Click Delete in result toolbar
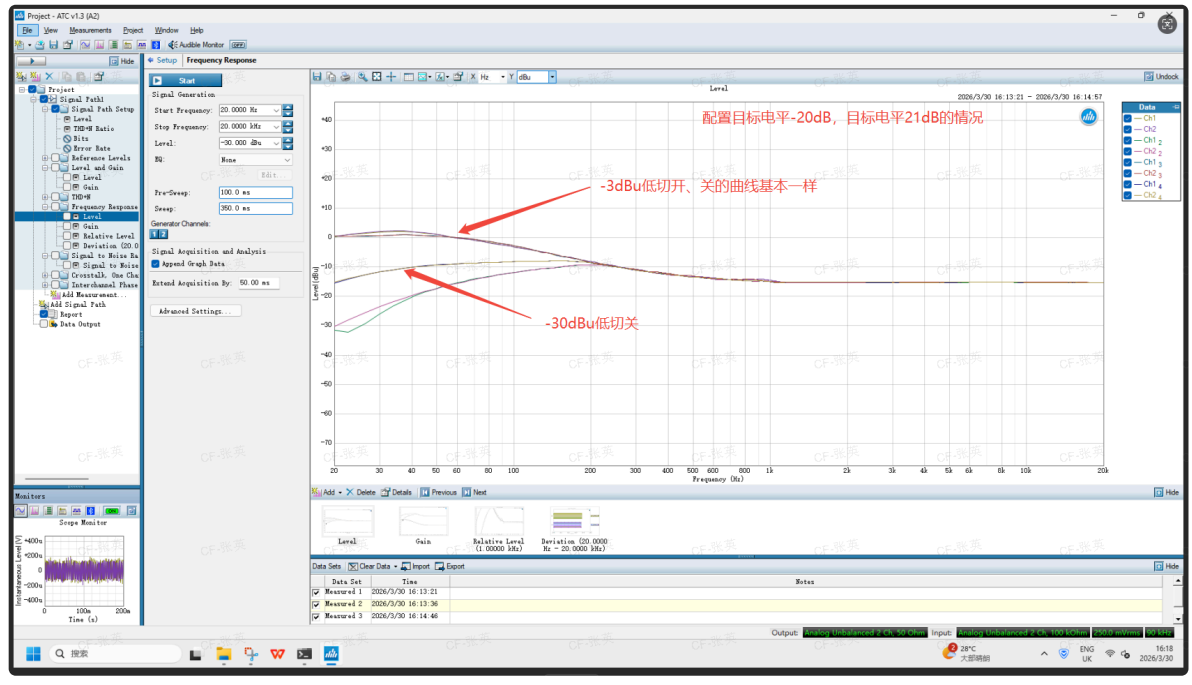This screenshot has height=685, width=1192. coord(361,493)
